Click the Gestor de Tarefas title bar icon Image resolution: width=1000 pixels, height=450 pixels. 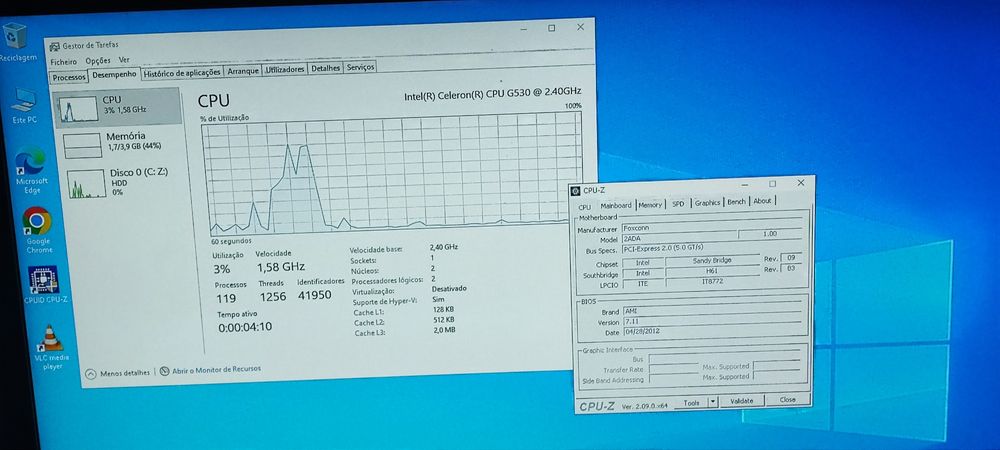[x=55, y=46]
